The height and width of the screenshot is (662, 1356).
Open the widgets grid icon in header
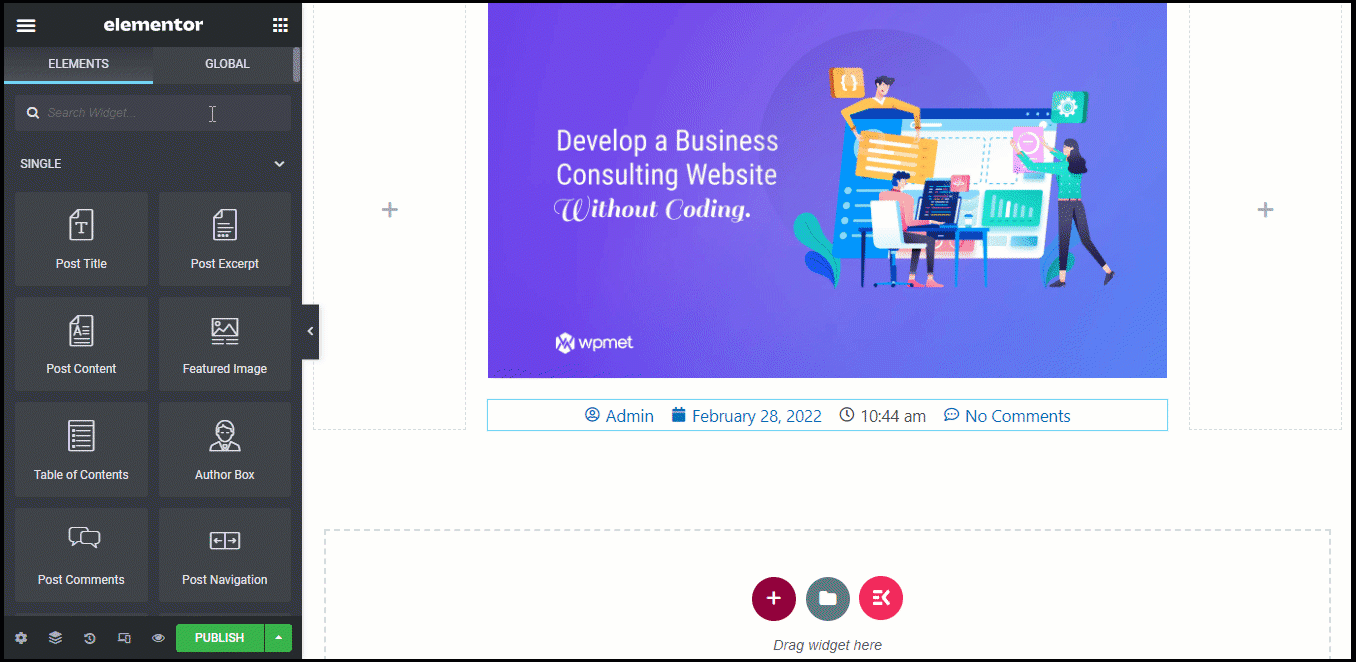(x=280, y=25)
